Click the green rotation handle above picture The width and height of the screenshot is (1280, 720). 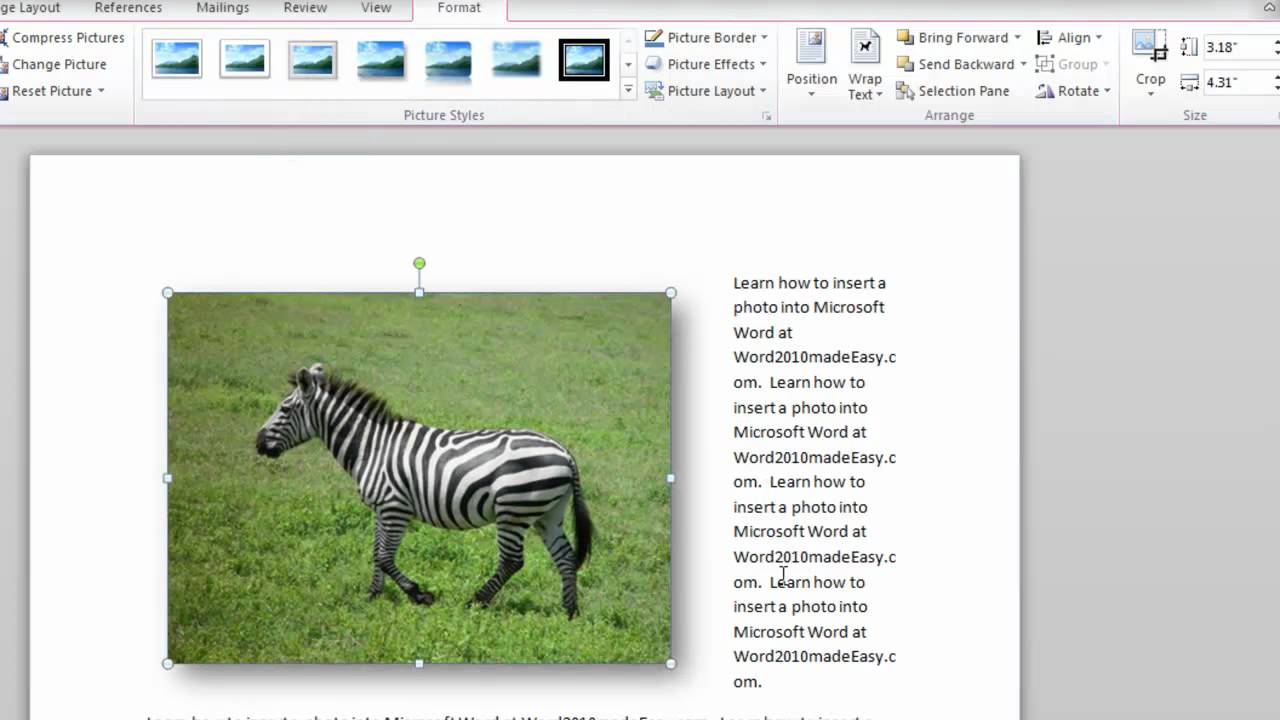(x=419, y=264)
